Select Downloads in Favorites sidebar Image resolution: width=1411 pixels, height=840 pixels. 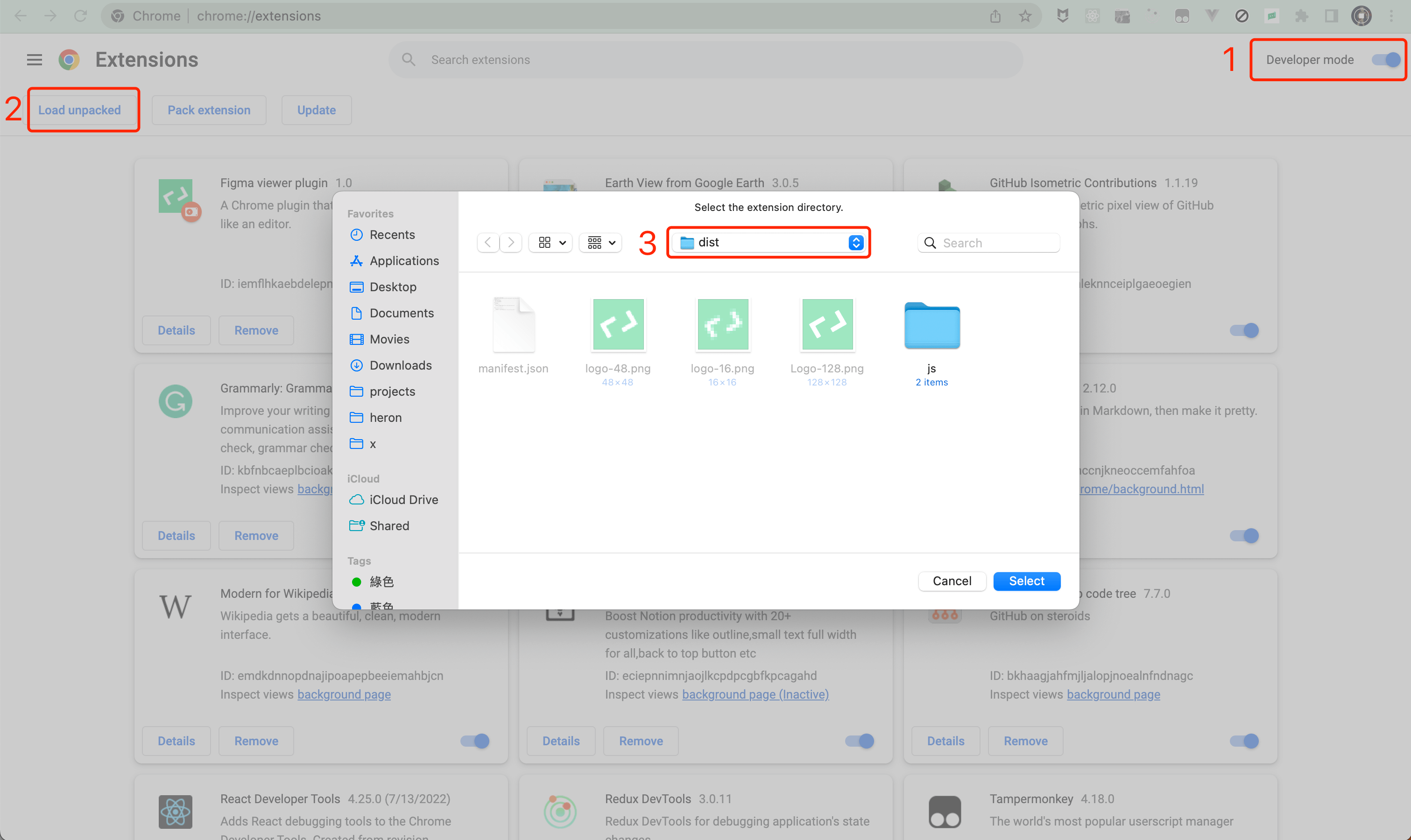tap(400, 365)
